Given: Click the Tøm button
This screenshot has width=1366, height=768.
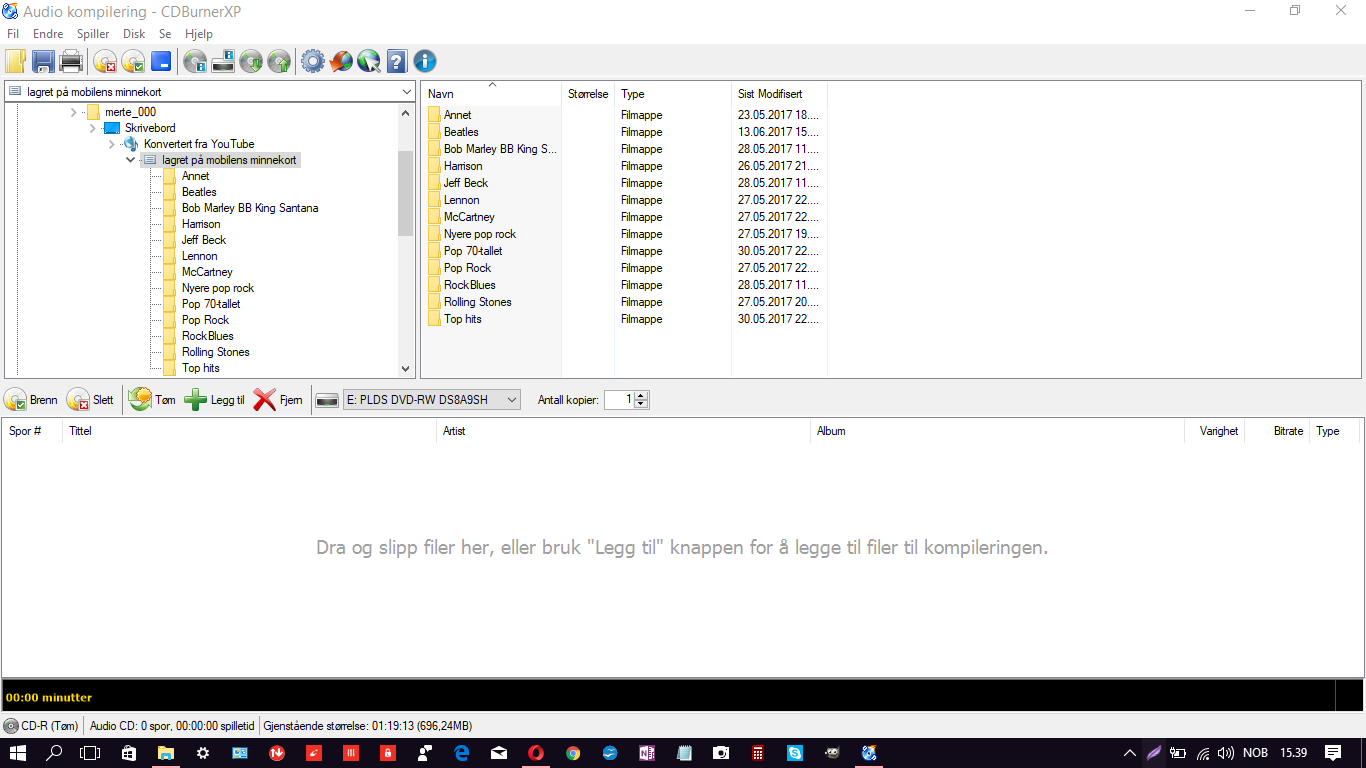Looking at the screenshot, I should pyautogui.click(x=152, y=400).
